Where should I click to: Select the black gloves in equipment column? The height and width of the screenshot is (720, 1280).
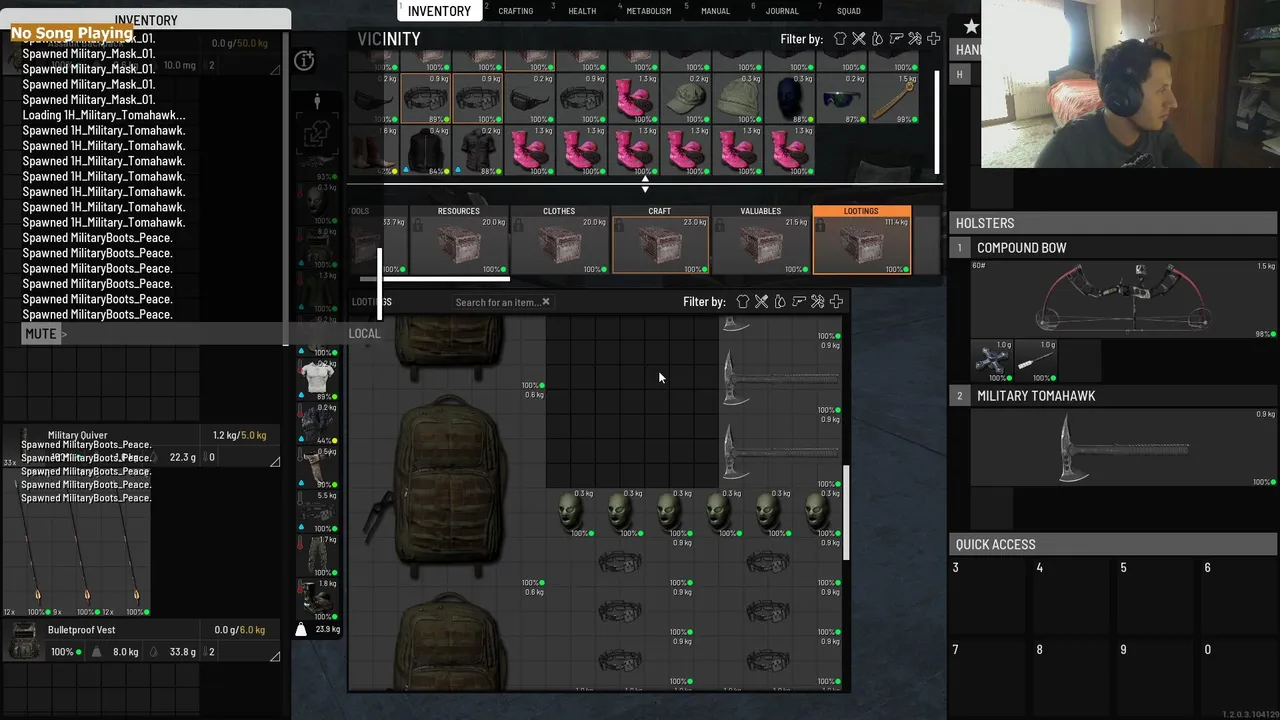[318, 422]
